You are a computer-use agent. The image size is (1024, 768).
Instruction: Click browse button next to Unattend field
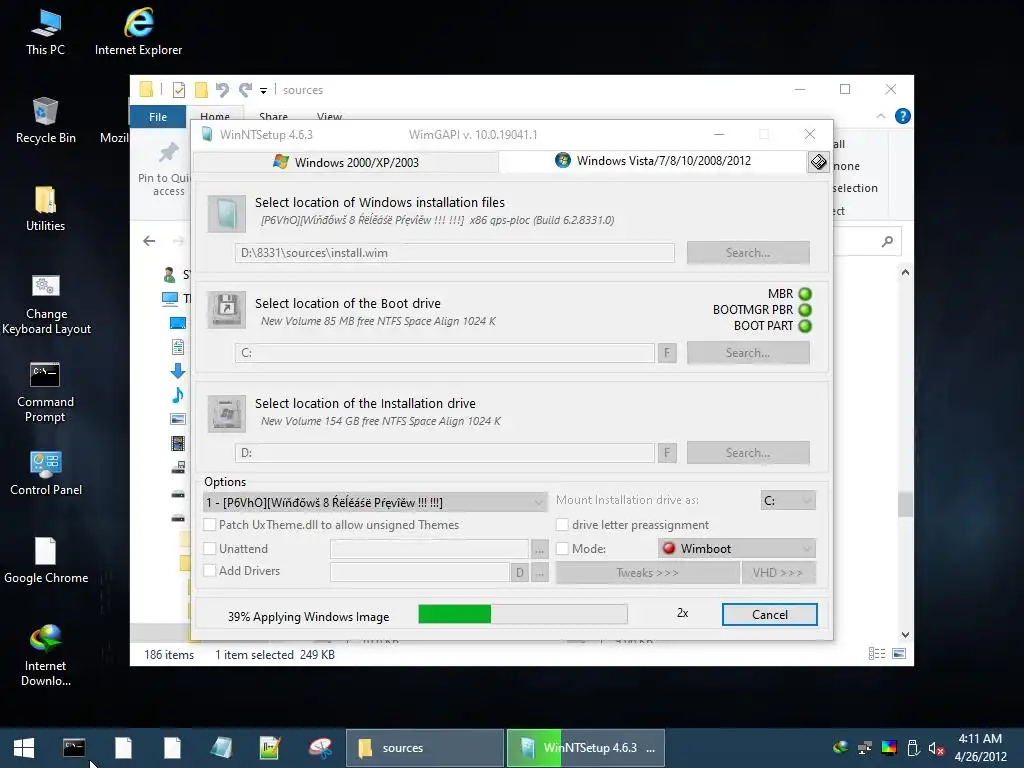[539, 549]
